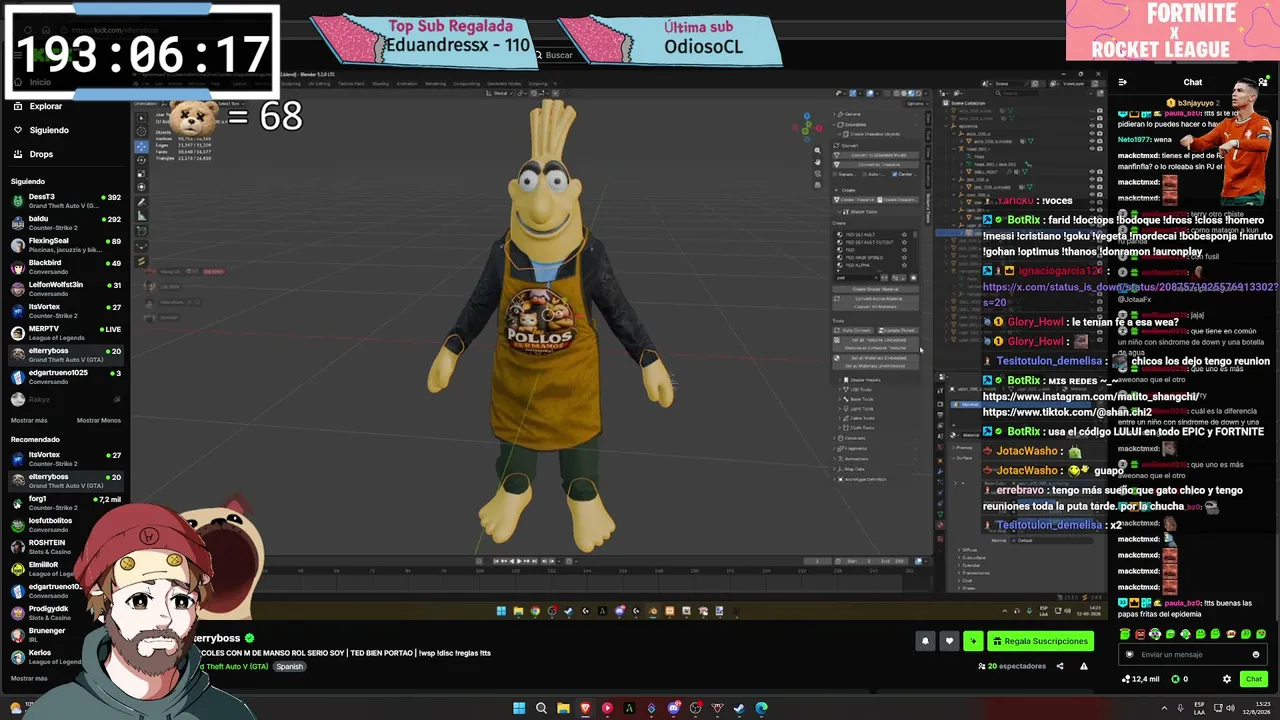Image resolution: width=1280 pixels, height=720 pixels.
Task: Collapse list with Mostrar Menos
Action: point(99,421)
